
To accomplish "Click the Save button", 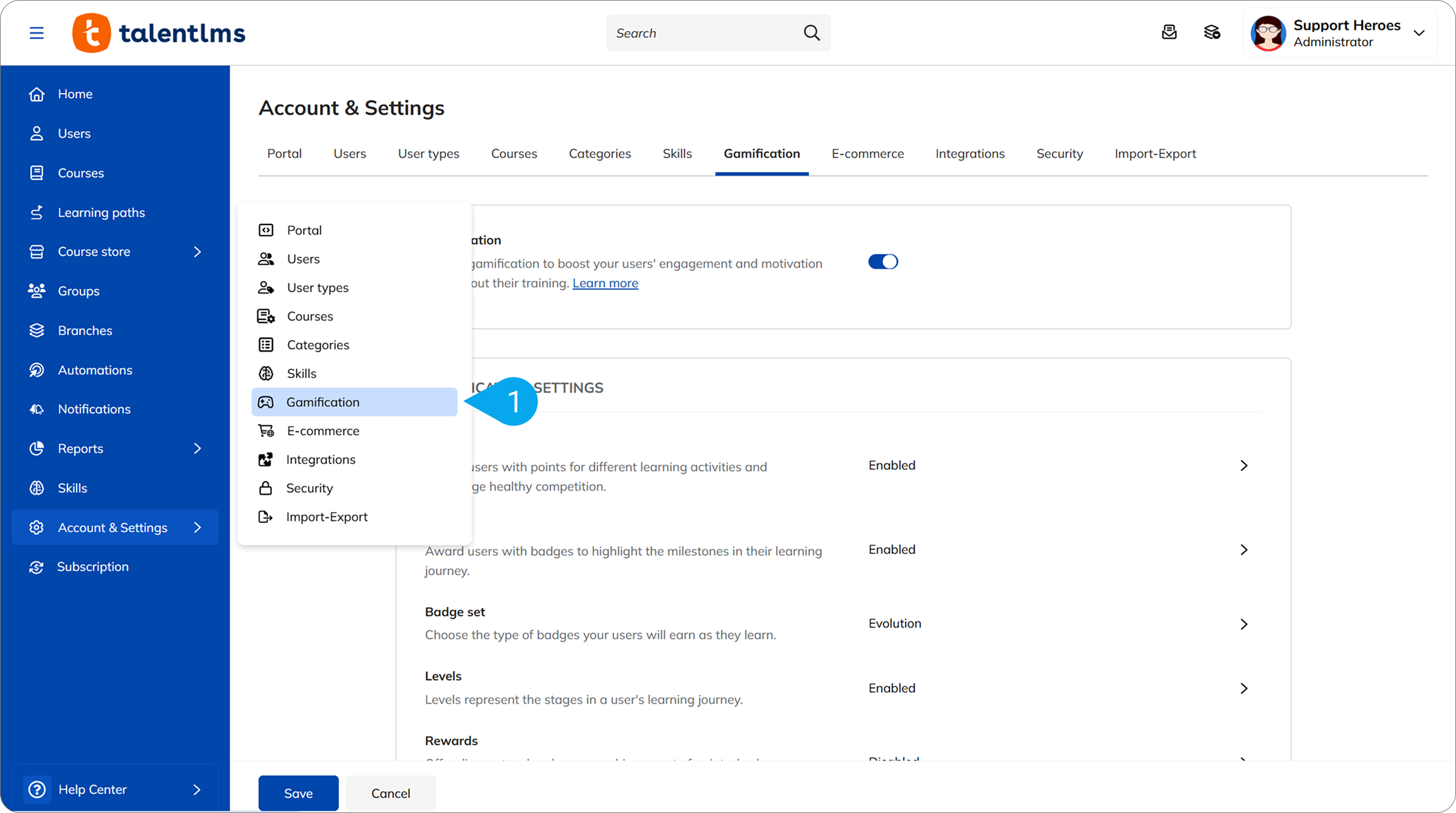I will pos(298,793).
